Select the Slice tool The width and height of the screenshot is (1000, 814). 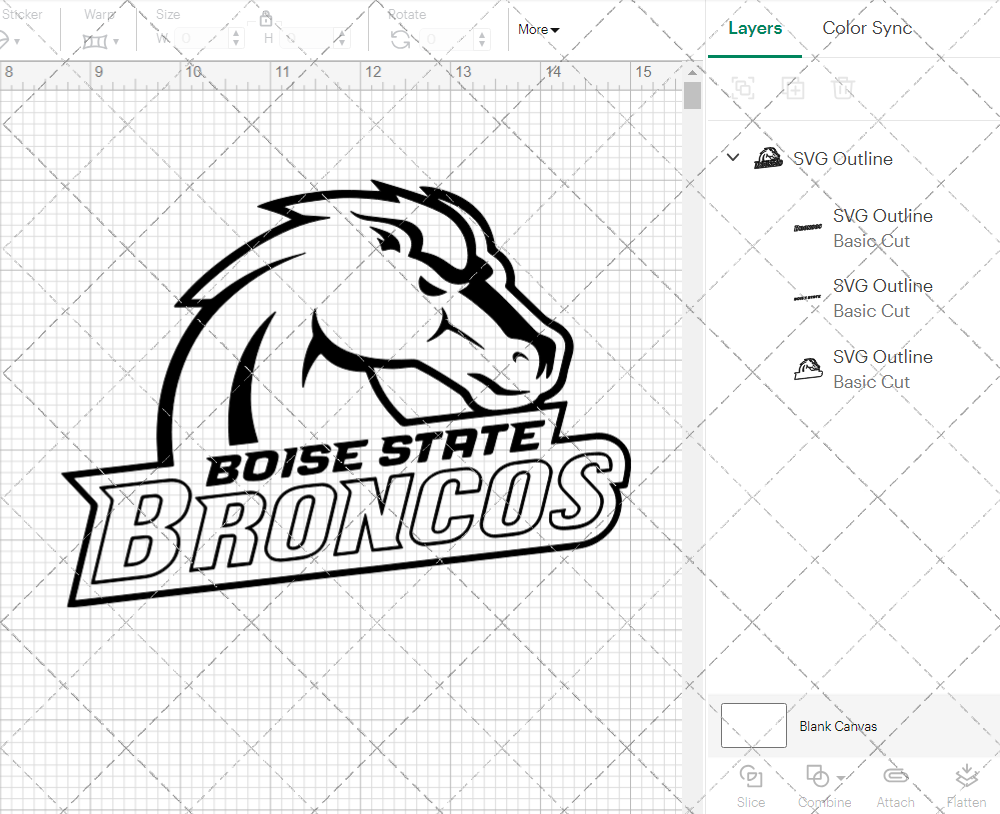[751, 785]
